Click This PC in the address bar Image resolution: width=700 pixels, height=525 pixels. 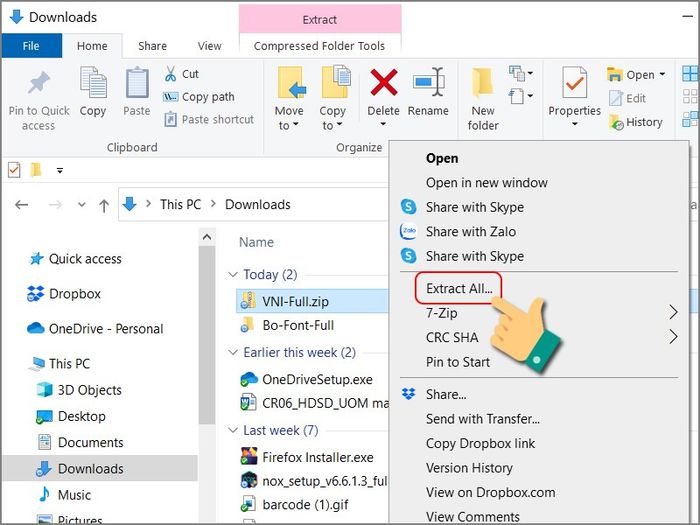click(181, 204)
